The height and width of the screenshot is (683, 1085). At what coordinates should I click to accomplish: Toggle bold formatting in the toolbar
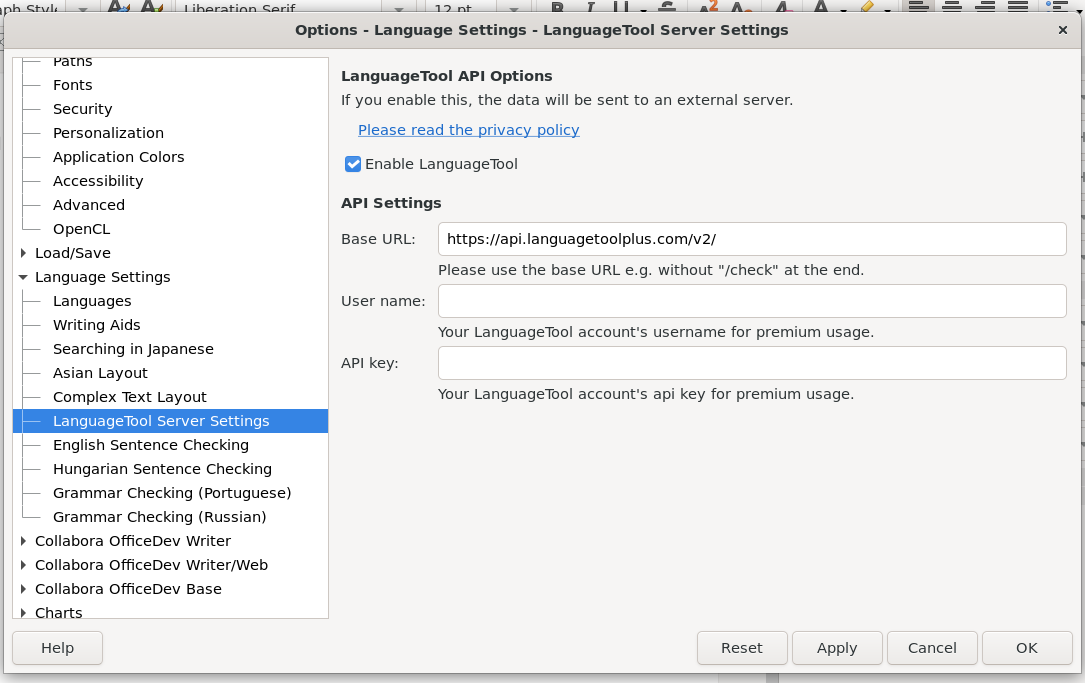(x=557, y=7)
